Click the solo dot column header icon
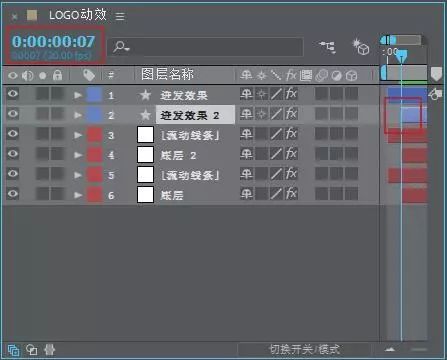The height and width of the screenshot is (360, 447). pyautogui.click(x=43, y=76)
